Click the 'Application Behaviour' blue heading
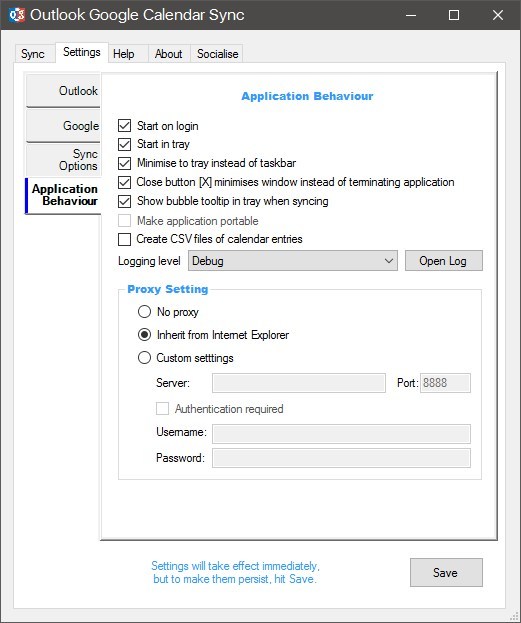 [x=307, y=96]
